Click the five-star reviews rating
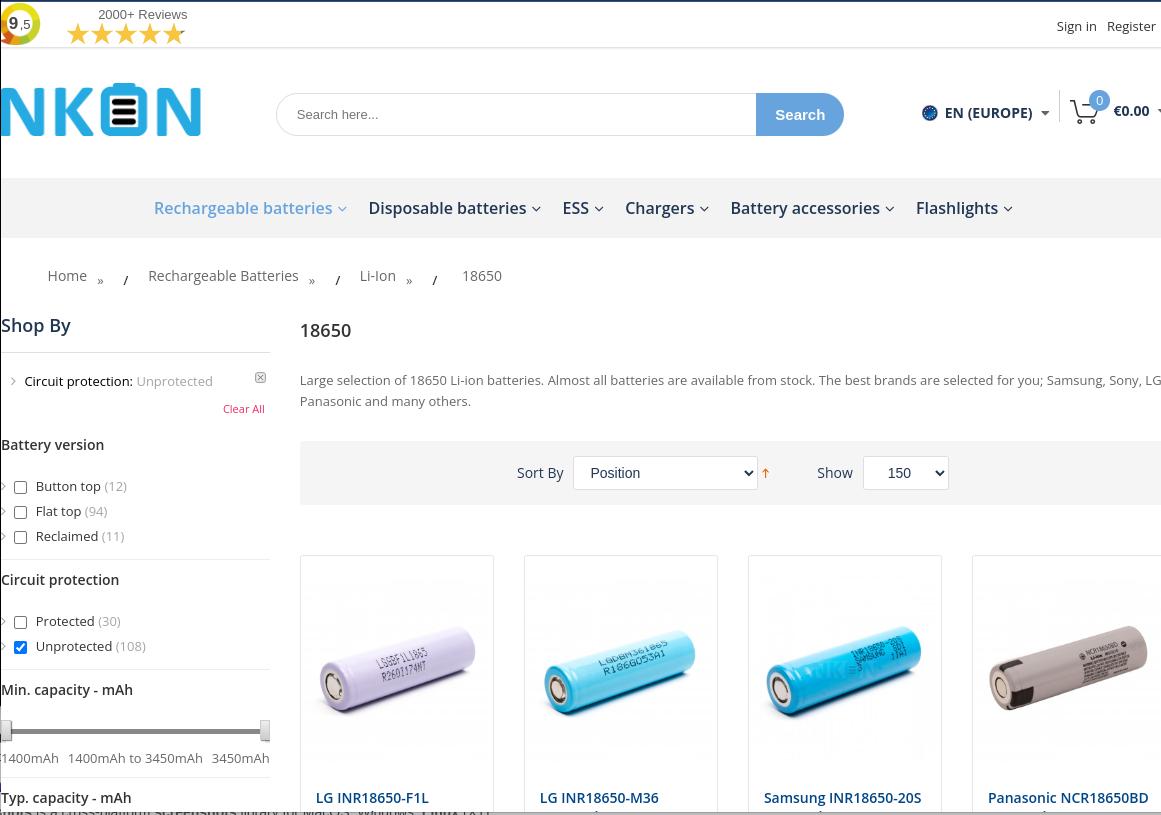 pos(125,34)
